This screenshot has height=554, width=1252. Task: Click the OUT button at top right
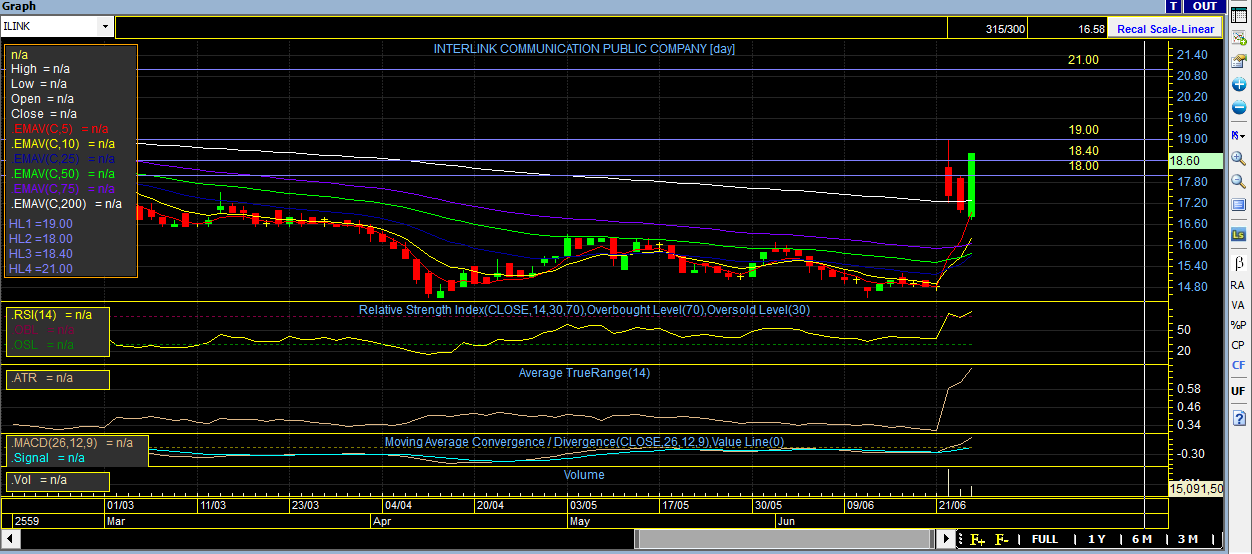(x=1206, y=6)
